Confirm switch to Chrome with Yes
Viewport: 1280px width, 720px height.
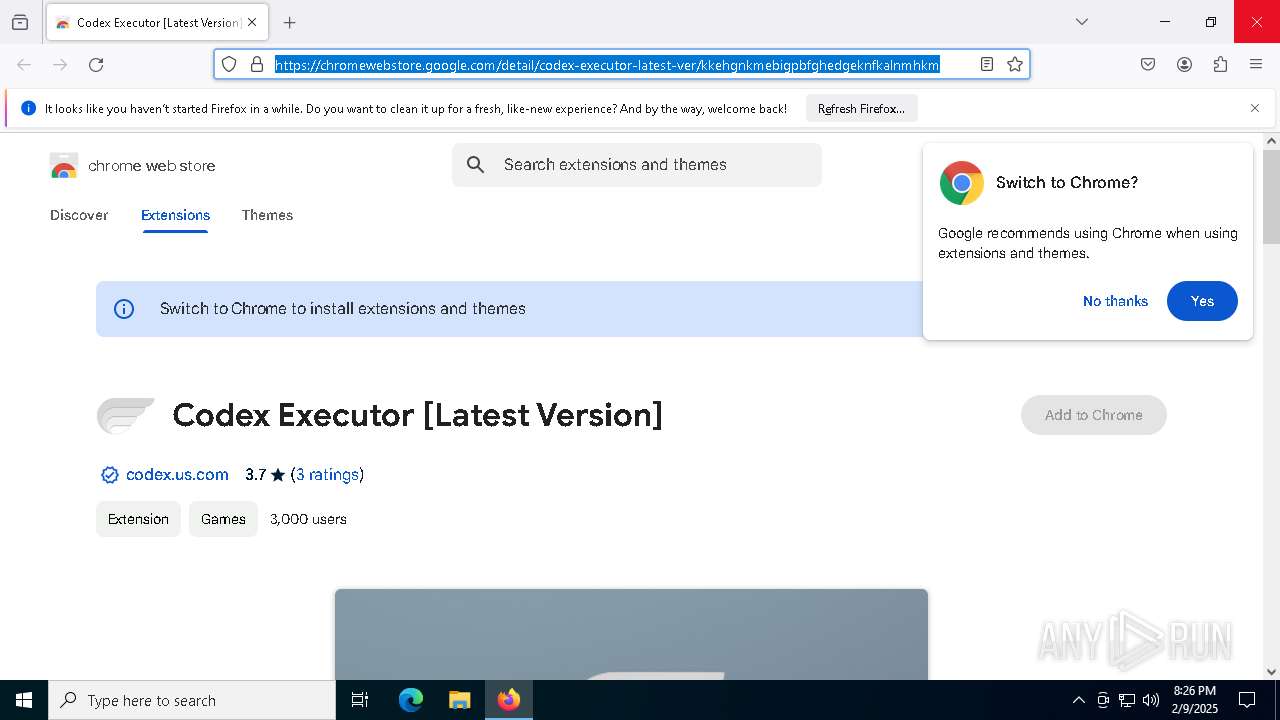(x=1202, y=301)
